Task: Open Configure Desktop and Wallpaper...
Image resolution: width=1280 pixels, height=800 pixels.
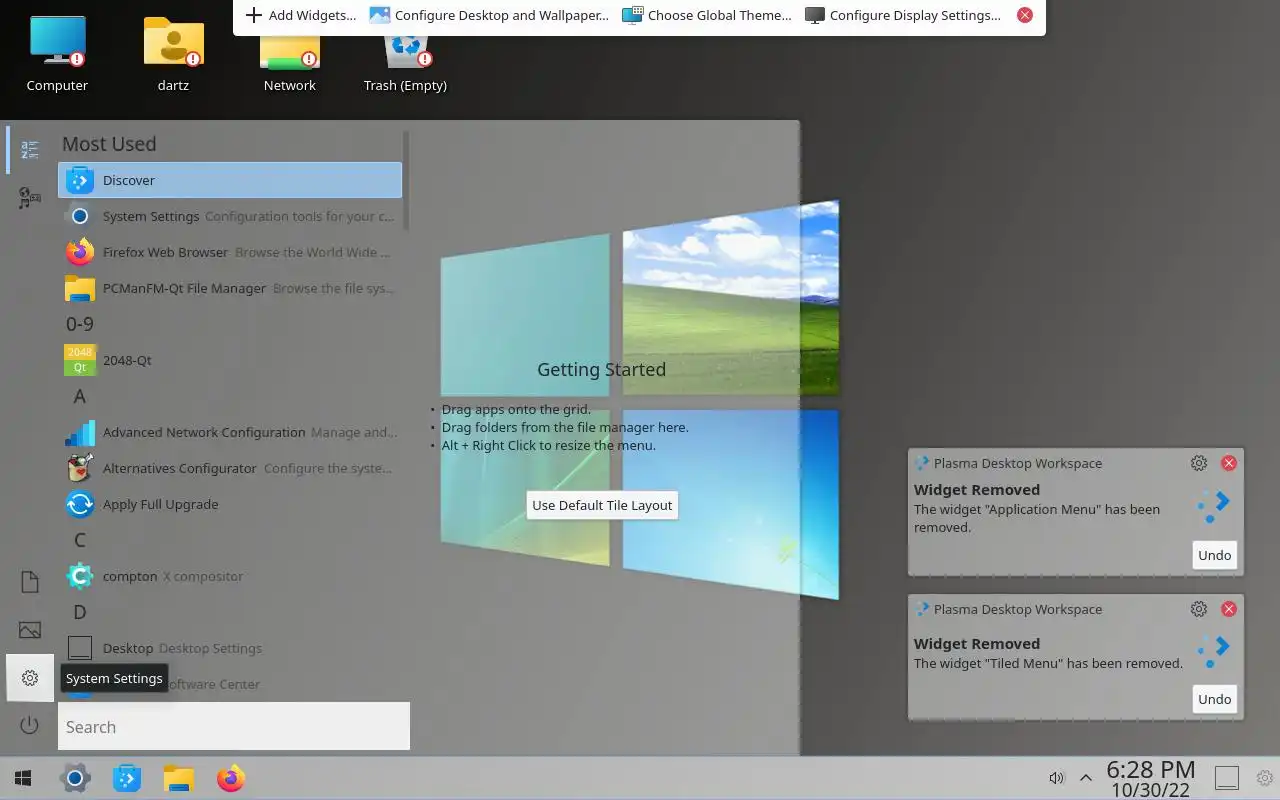Action: [x=489, y=15]
